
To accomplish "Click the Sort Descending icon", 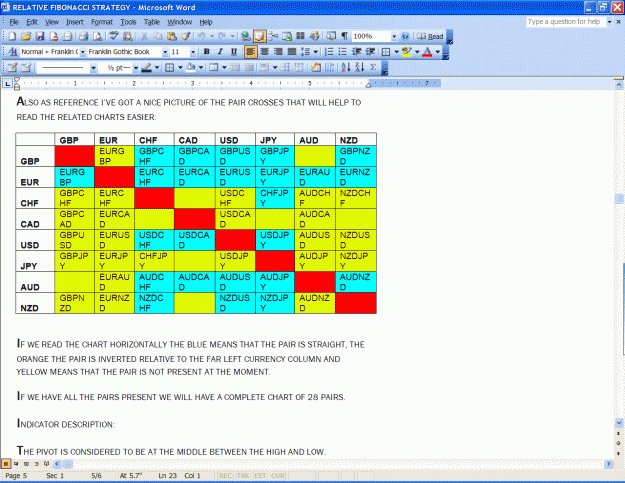I will pos(360,67).
